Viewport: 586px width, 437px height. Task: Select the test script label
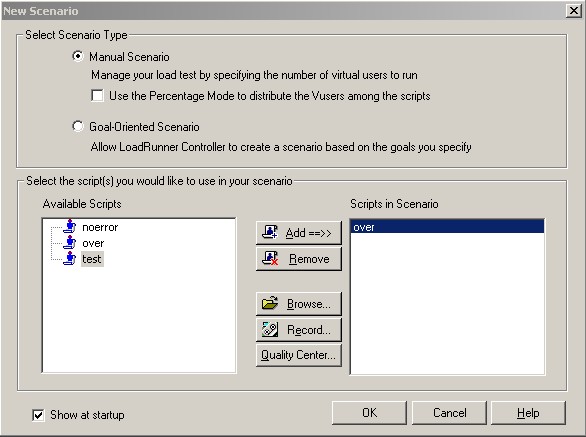pos(92,259)
